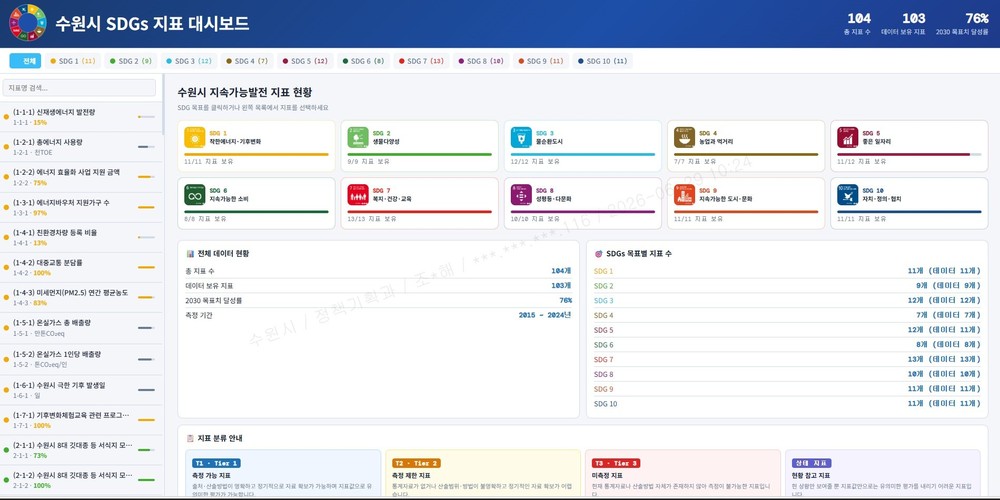Switch to the SDG 2 (9) tab
Viewport: 1000px width, 500px height.
[131, 61]
